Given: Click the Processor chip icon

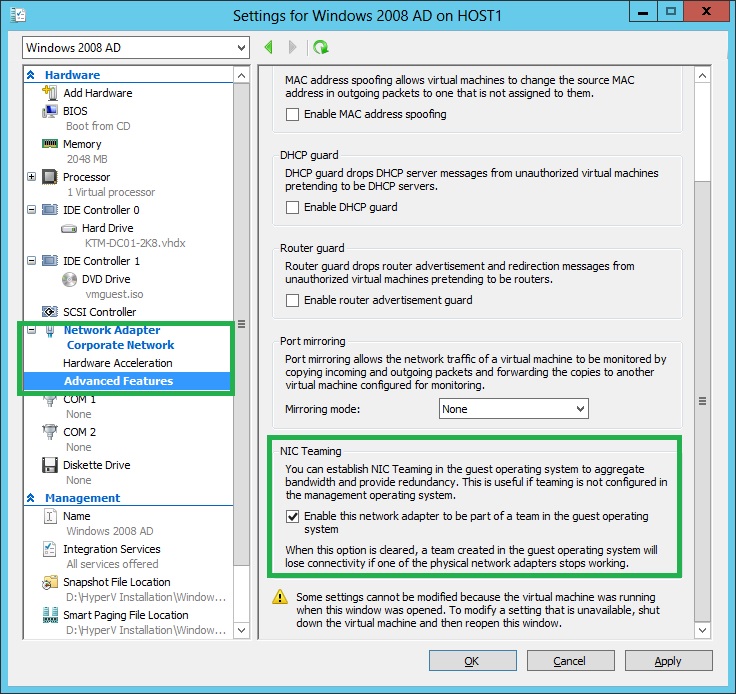Looking at the screenshot, I should tap(50, 177).
